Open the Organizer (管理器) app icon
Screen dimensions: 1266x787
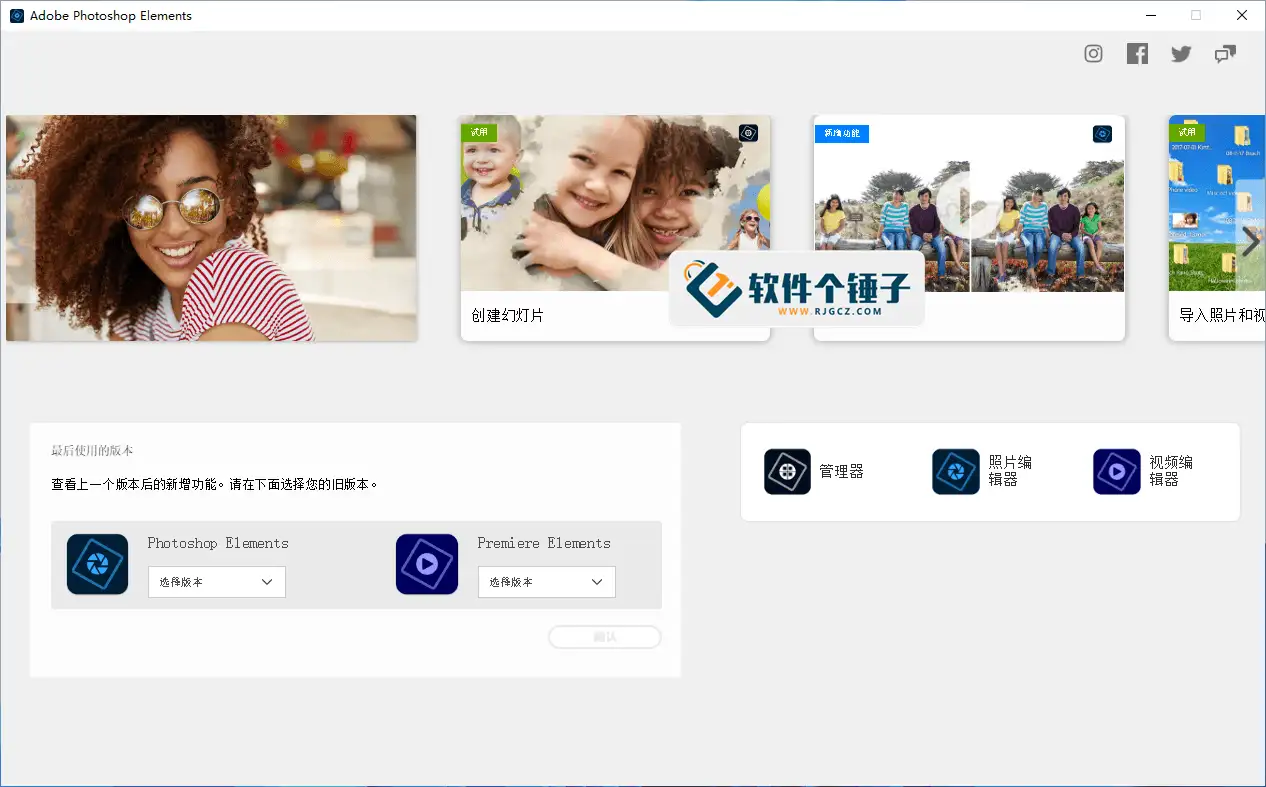[786, 471]
